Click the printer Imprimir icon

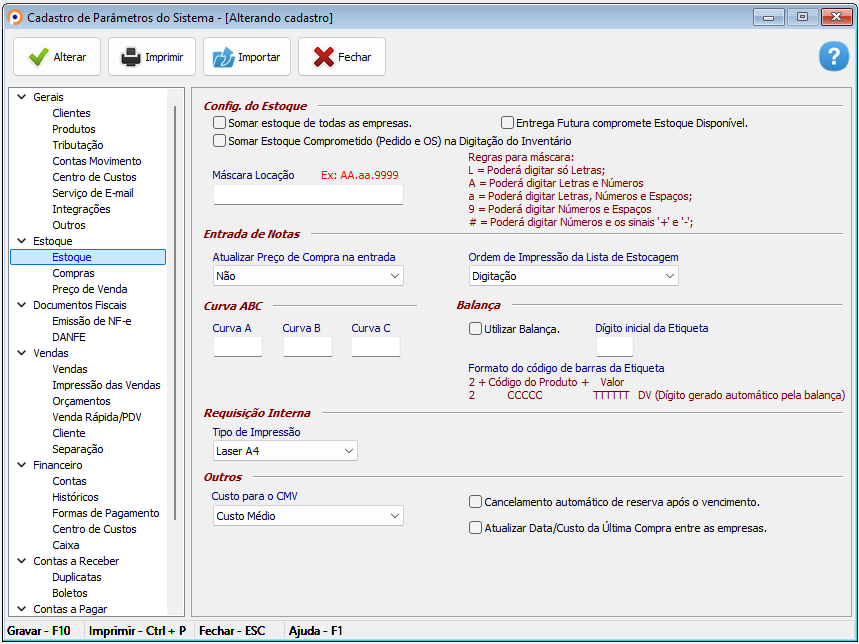click(x=131, y=57)
